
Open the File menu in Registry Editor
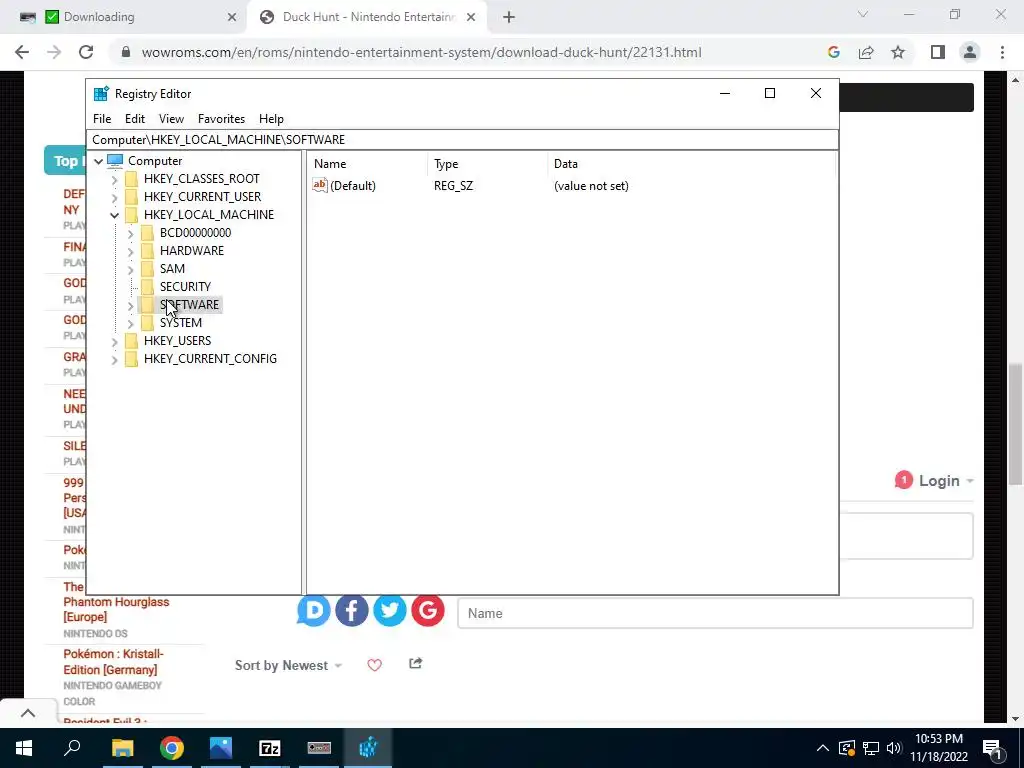coord(102,119)
